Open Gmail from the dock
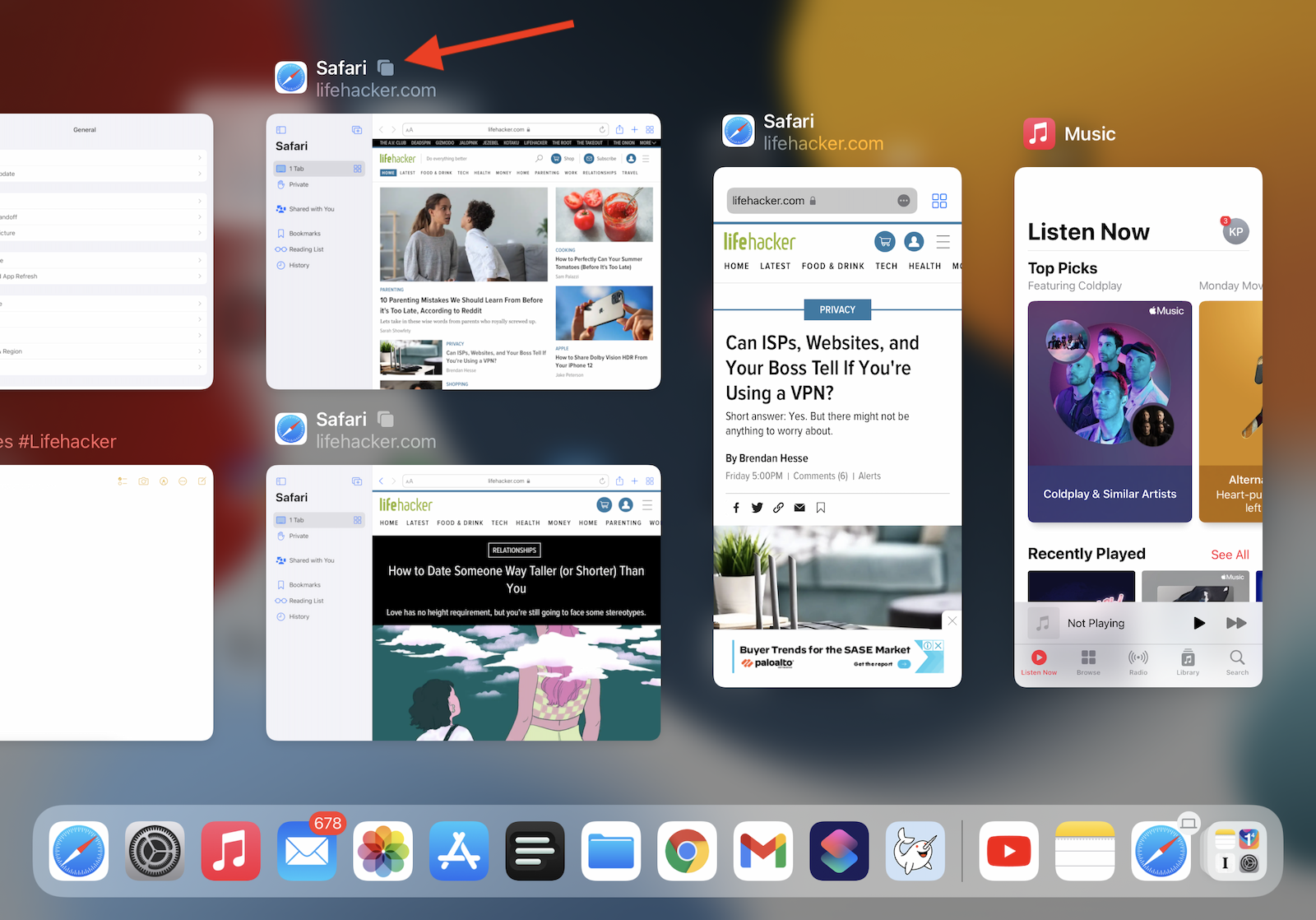Screen dimensions: 1316x920 point(763,851)
